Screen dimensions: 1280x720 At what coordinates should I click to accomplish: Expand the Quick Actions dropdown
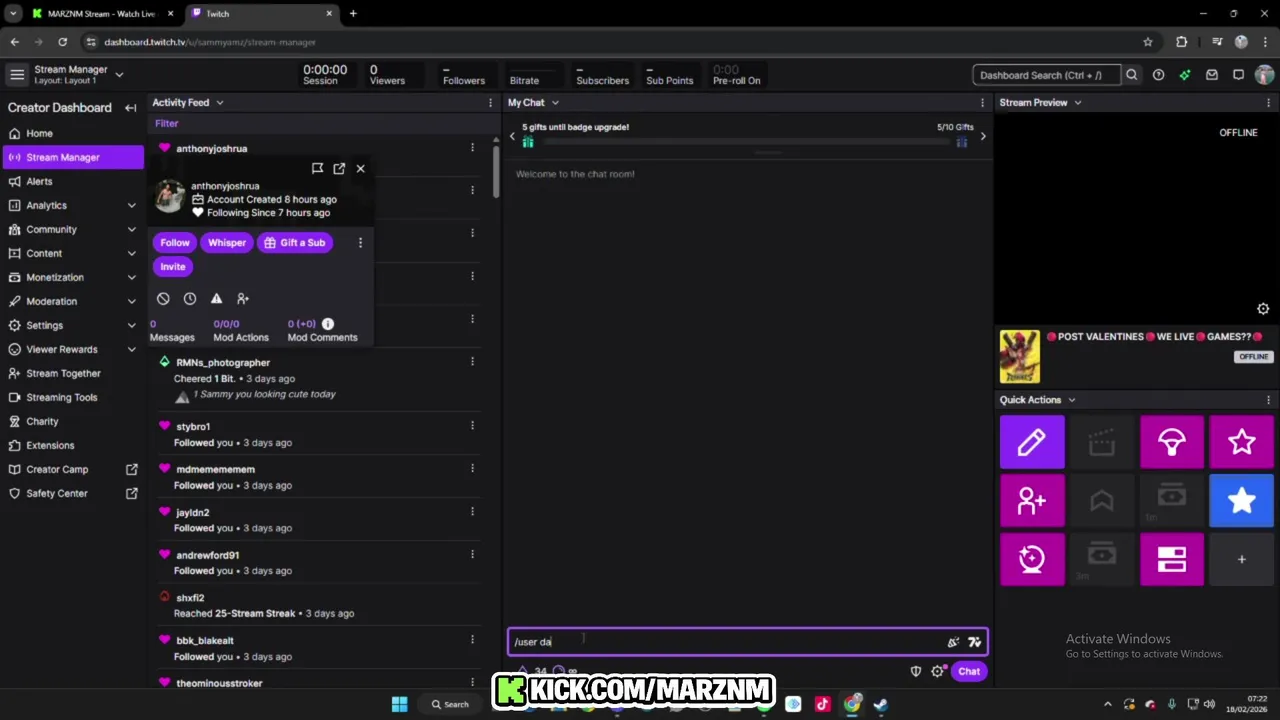[x=1071, y=400]
